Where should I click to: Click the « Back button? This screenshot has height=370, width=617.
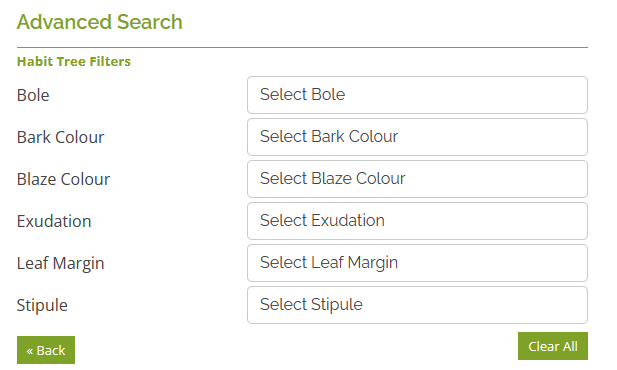tap(46, 350)
